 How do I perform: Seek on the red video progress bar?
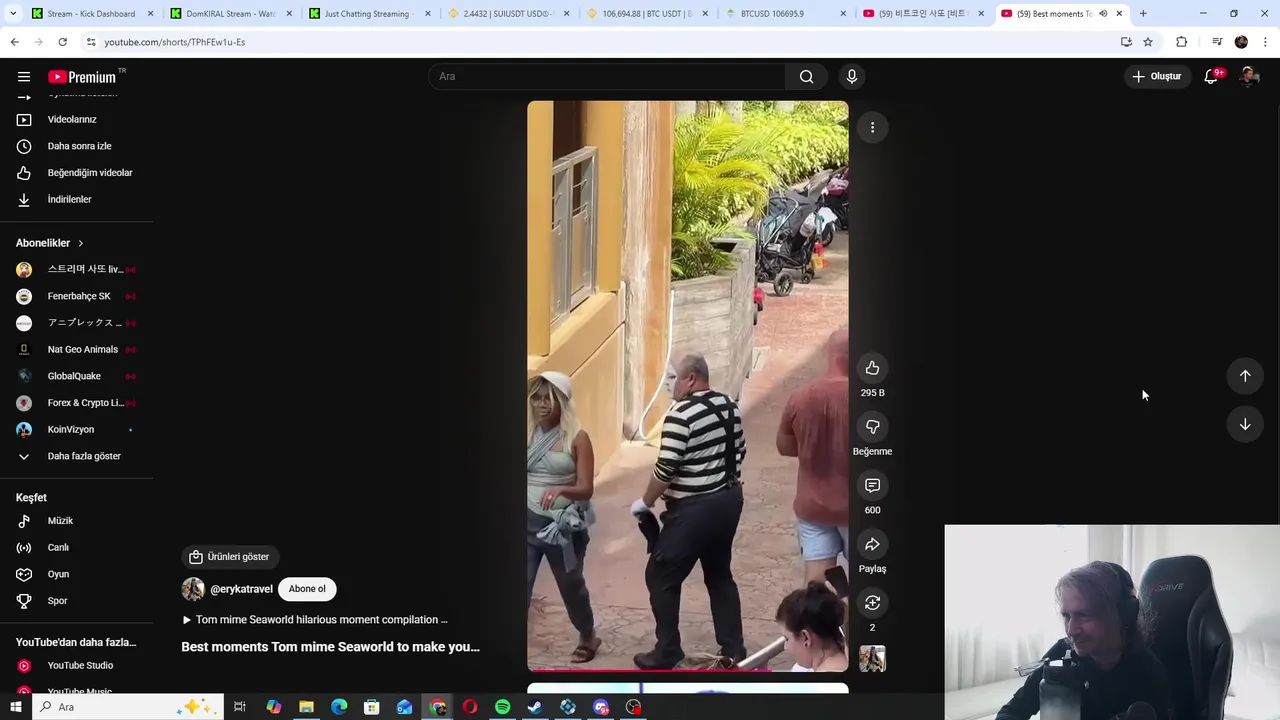coord(688,670)
